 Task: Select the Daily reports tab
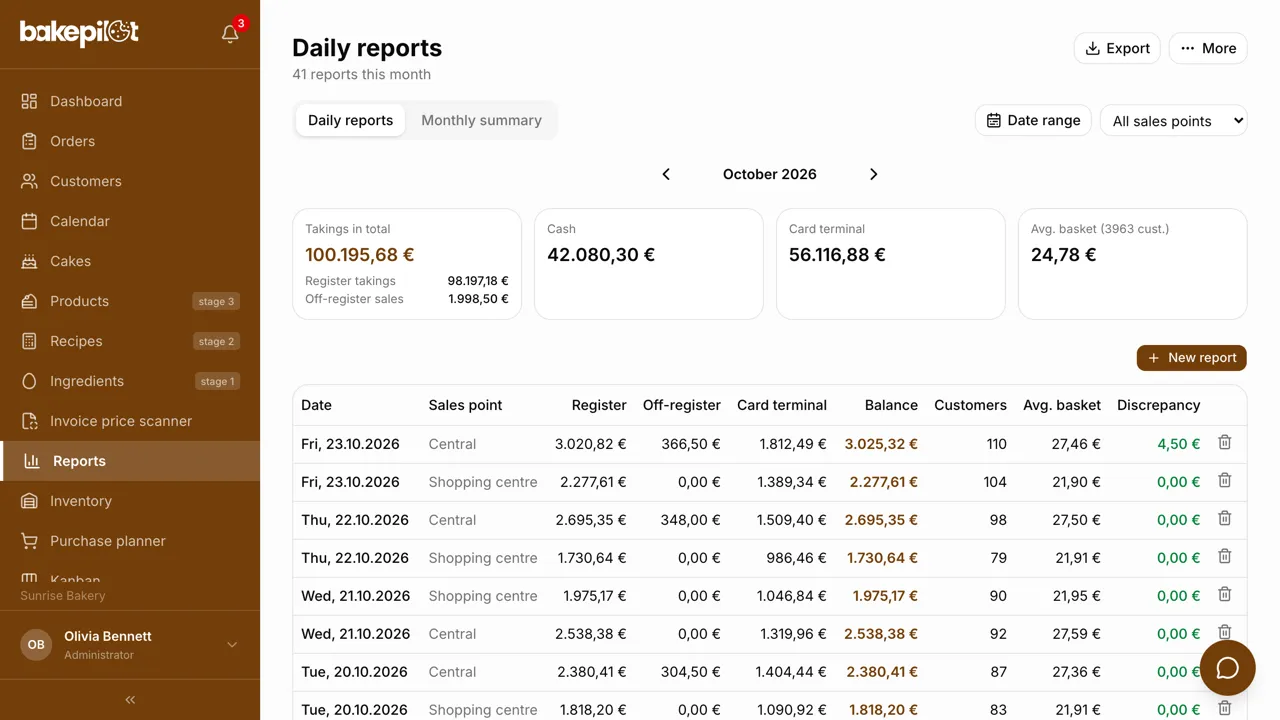click(350, 120)
